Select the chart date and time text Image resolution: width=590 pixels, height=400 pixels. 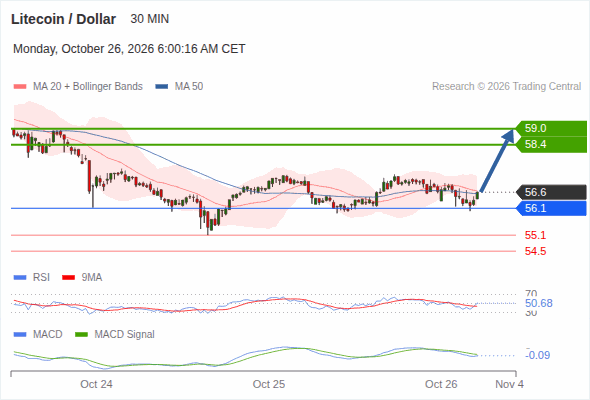tap(129, 49)
